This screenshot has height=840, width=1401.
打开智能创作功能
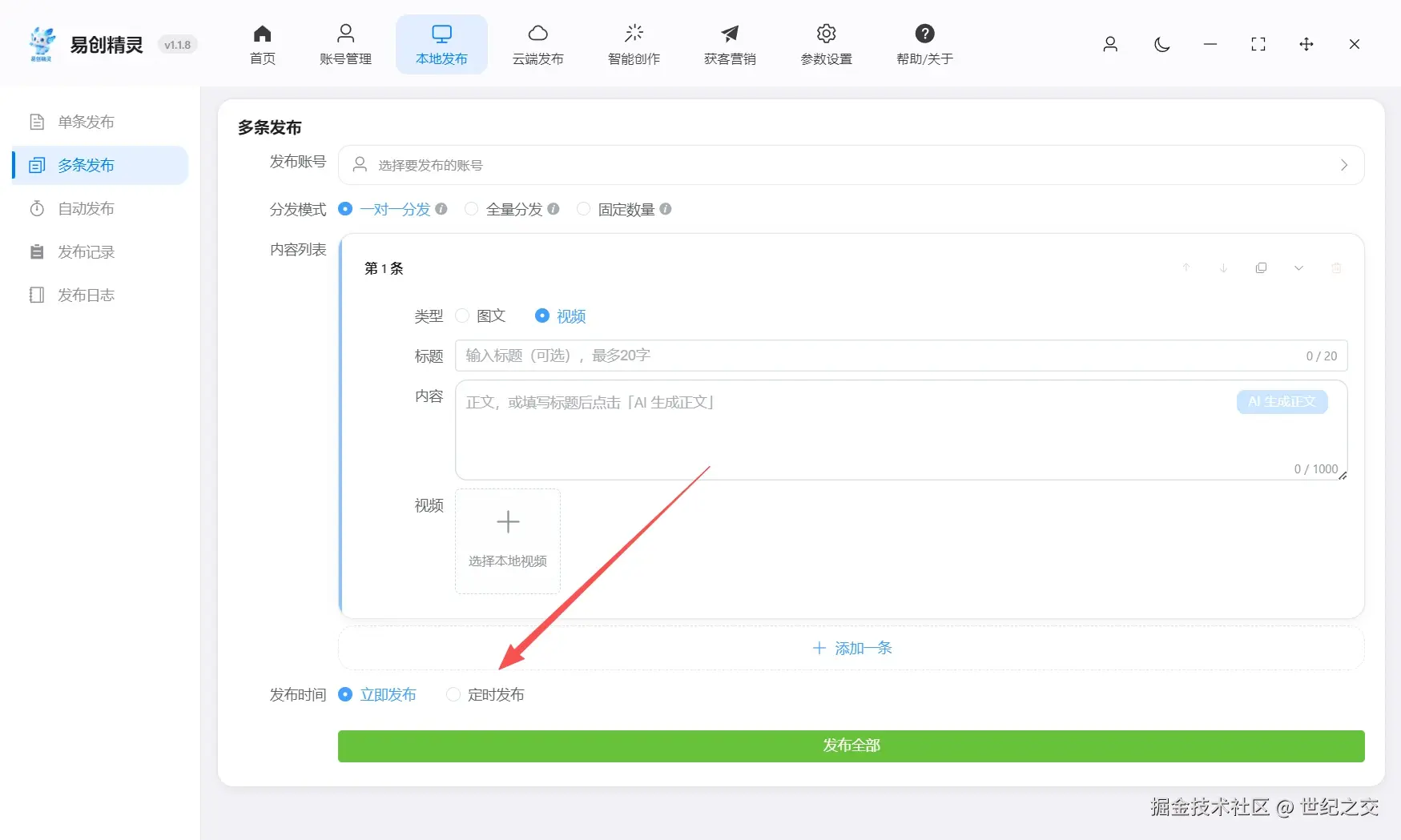[x=633, y=44]
